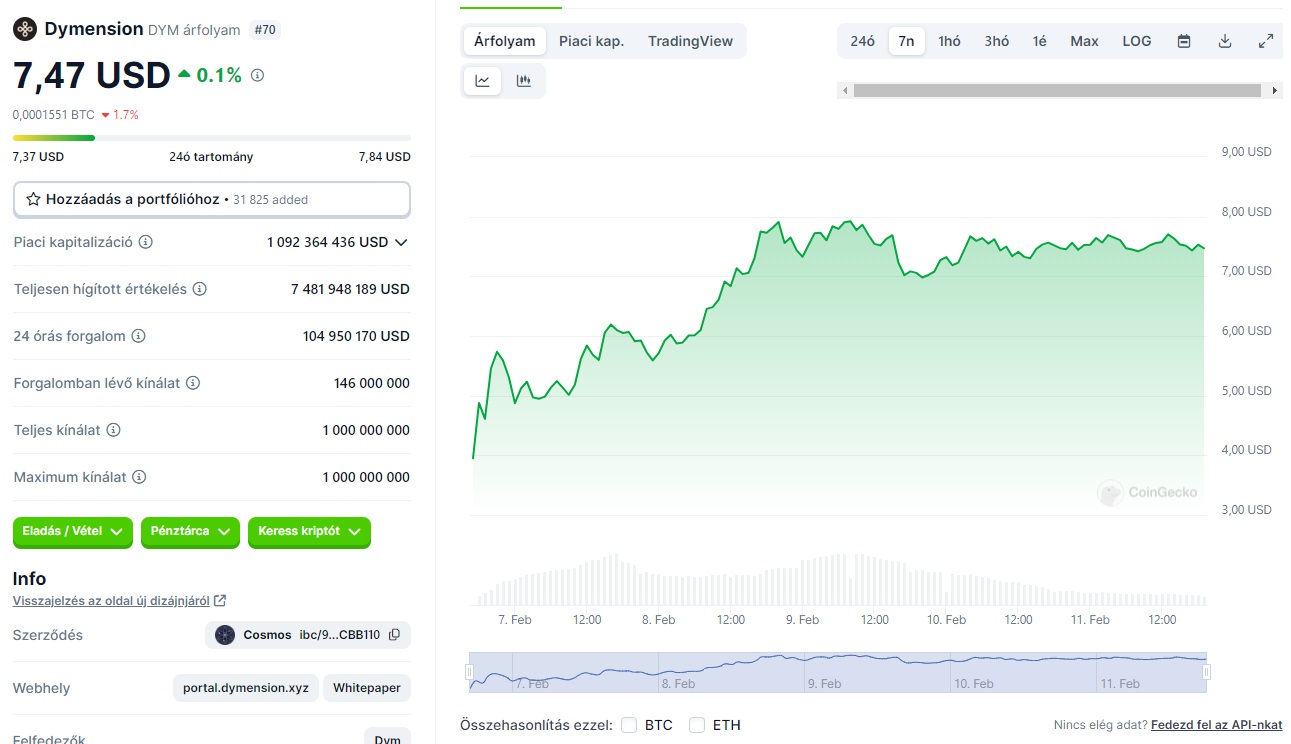The width and height of the screenshot is (1291, 744).
Task: Expand the market cap value chevron
Action: [x=402, y=242]
